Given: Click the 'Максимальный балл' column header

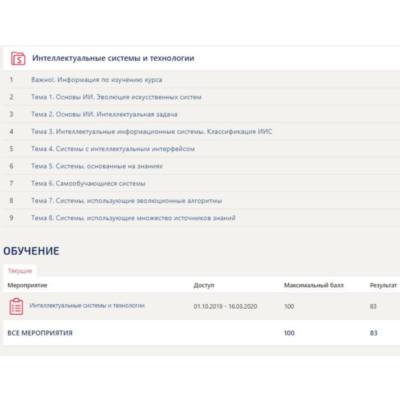Looking at the screenshot, I should pos(314,285).
